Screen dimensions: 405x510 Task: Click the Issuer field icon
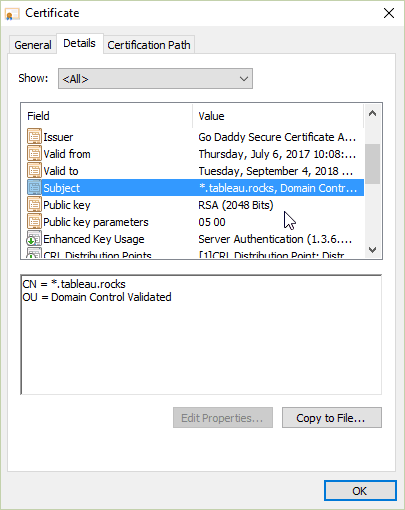coord(34,137)
